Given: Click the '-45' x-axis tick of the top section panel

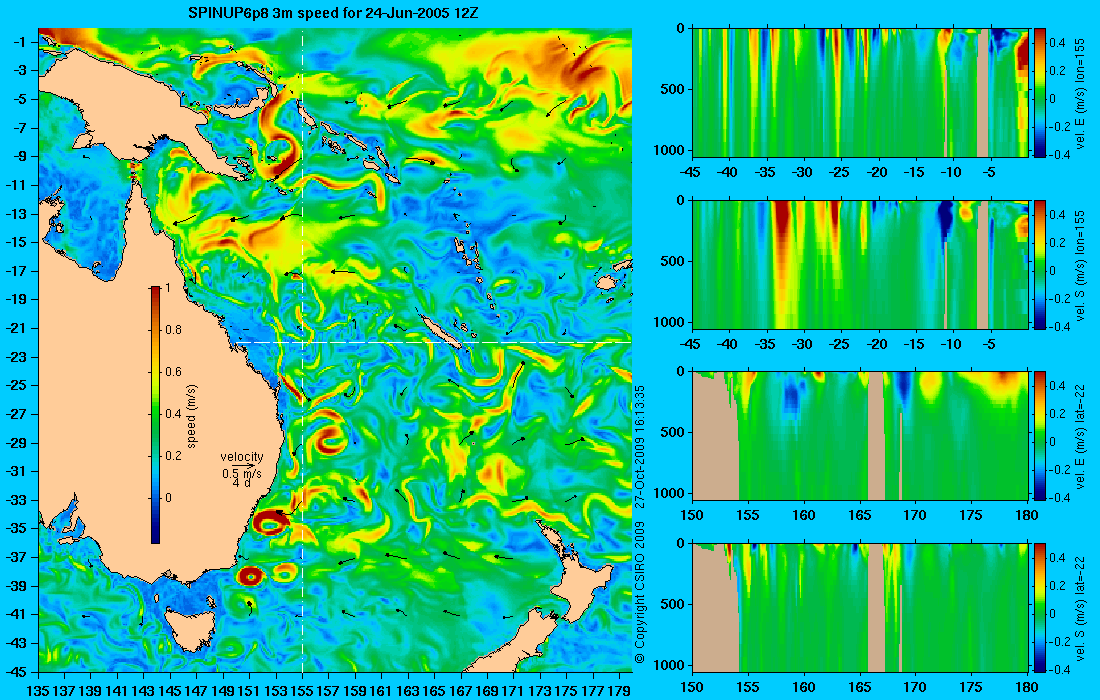Looking at the screenshot, I should pyautogui.click(x=691, y=172).
